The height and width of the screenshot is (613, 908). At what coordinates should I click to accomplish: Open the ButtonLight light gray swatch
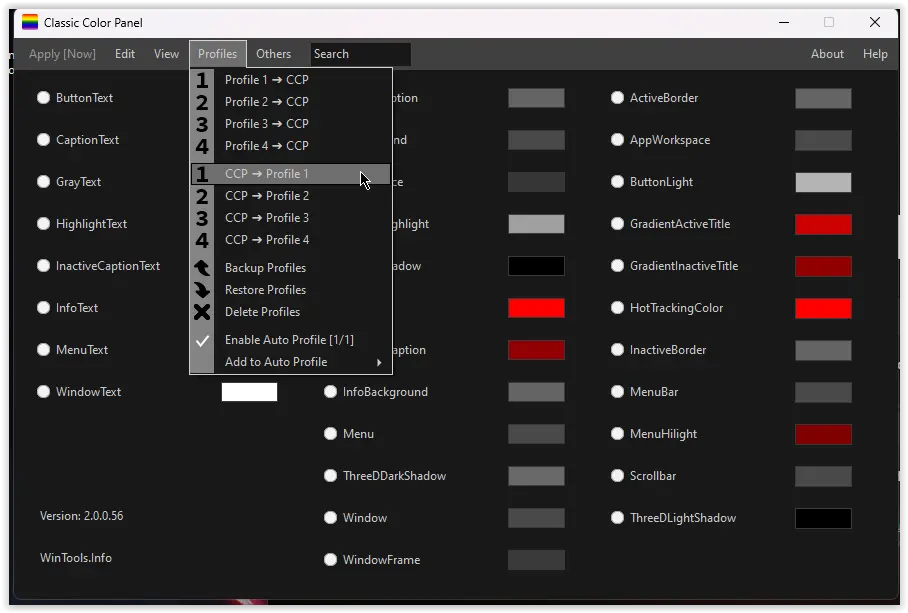click(823, 182)
